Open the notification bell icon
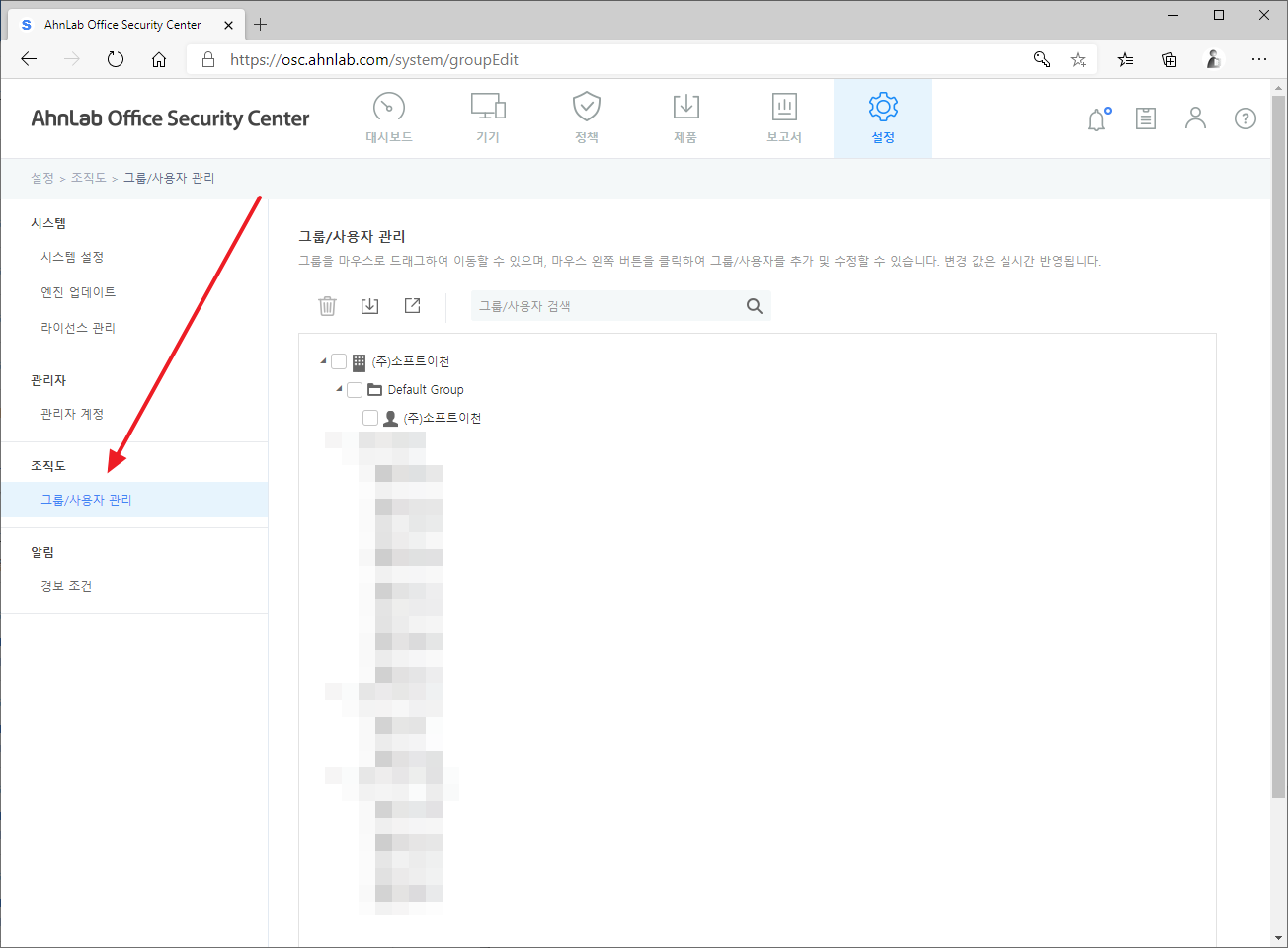The width and height of the screenshot is (1288, 948). coord(1098,119)
